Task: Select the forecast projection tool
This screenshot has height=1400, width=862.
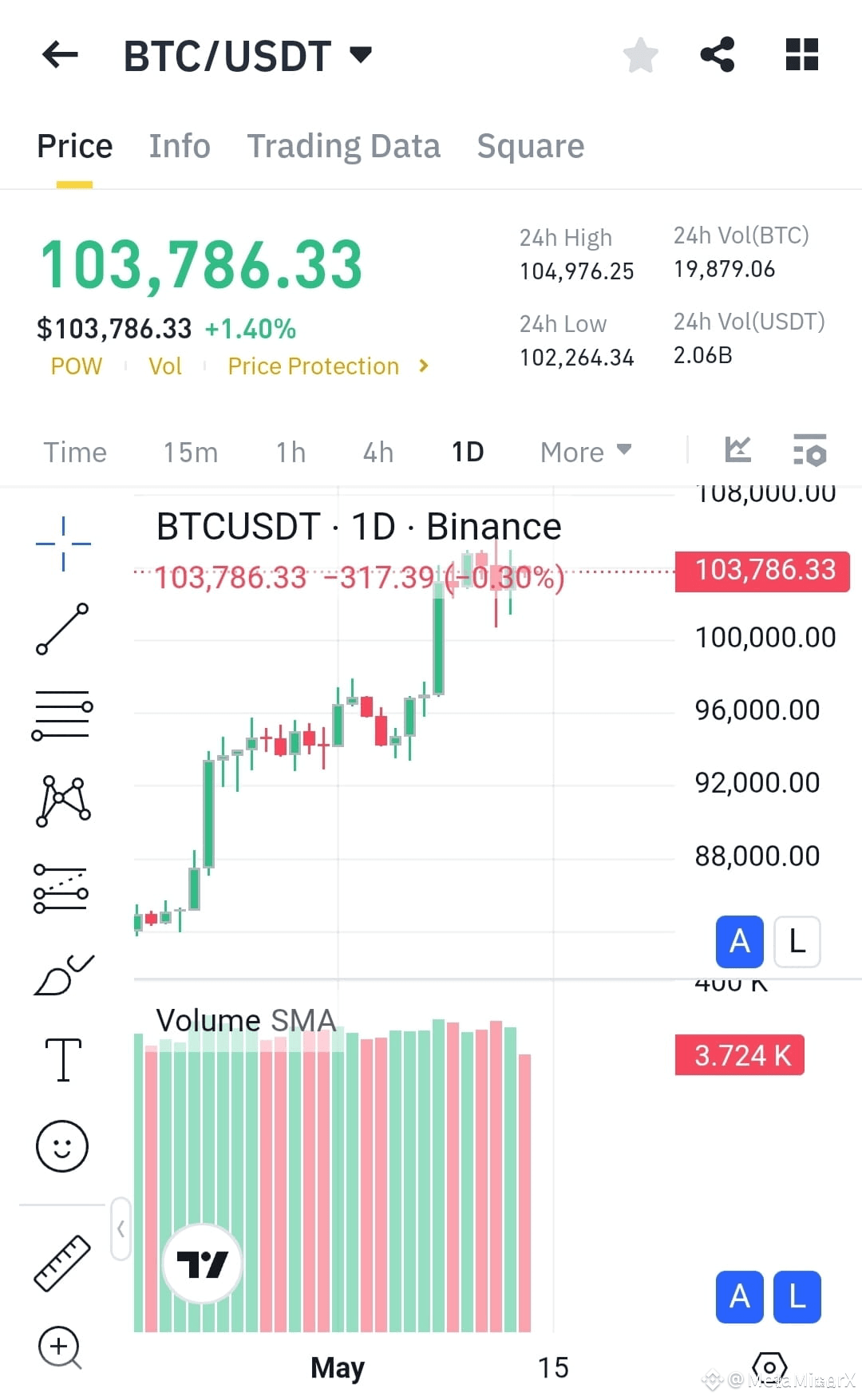Action: tap(61, 888)
